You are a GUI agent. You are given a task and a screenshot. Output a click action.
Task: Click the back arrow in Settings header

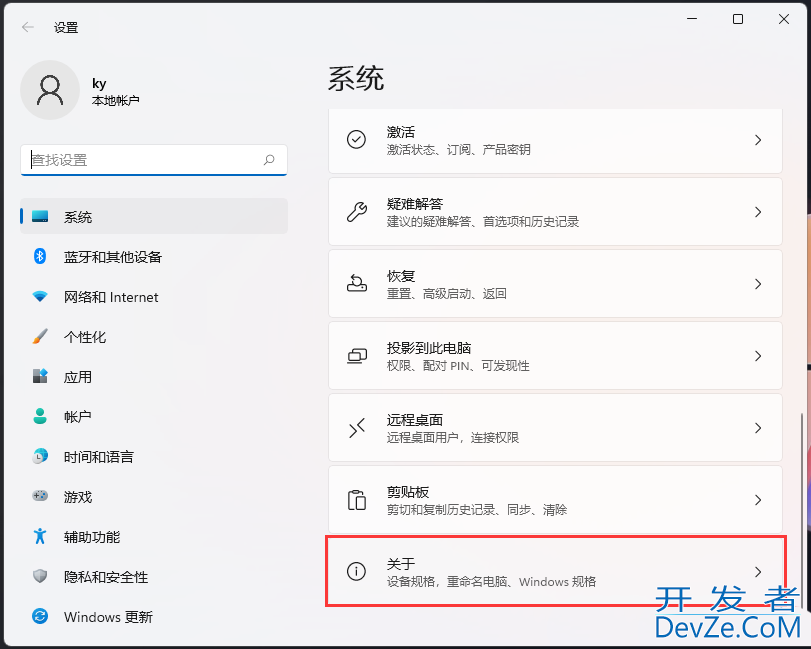tap(28, 27)
